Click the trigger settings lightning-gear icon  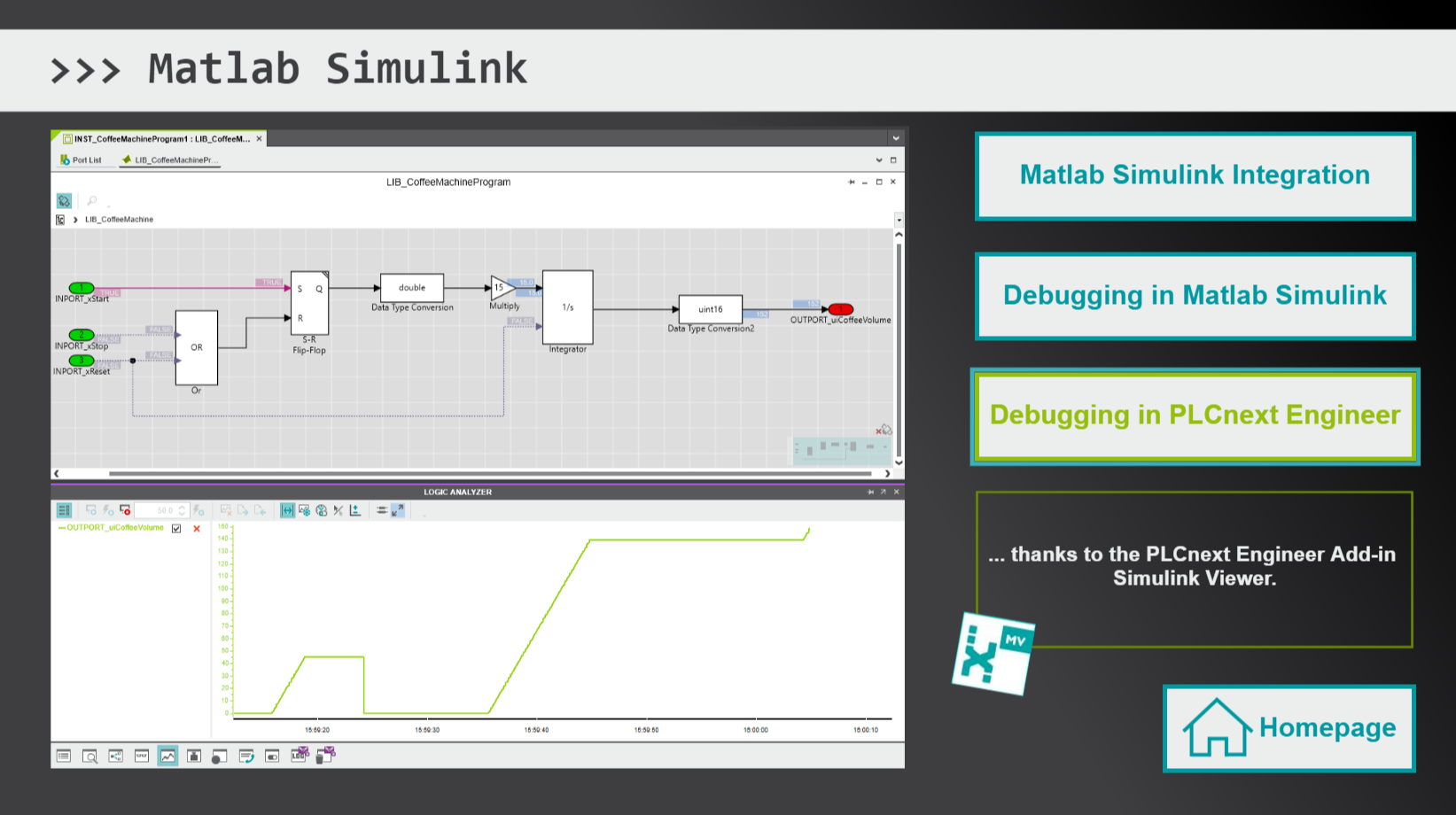click(199, 510)
